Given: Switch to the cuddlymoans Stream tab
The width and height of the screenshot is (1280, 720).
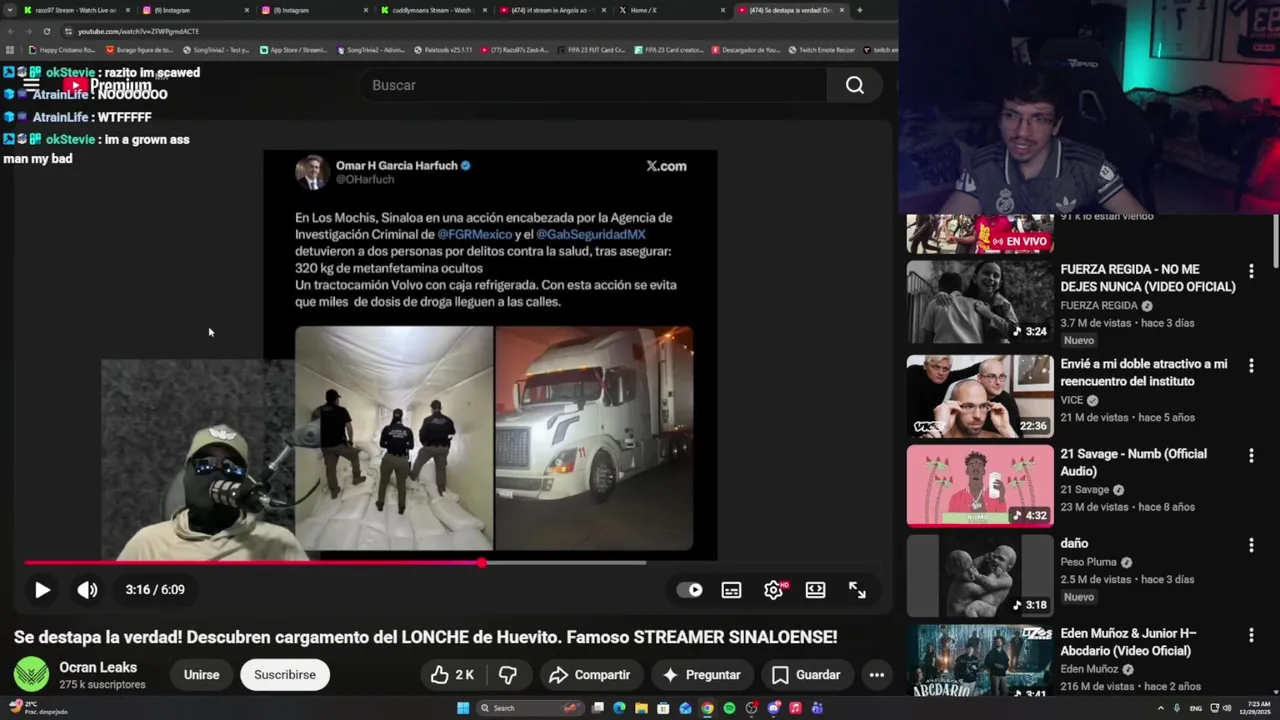Looking at the screenshot, I should 432,10.
